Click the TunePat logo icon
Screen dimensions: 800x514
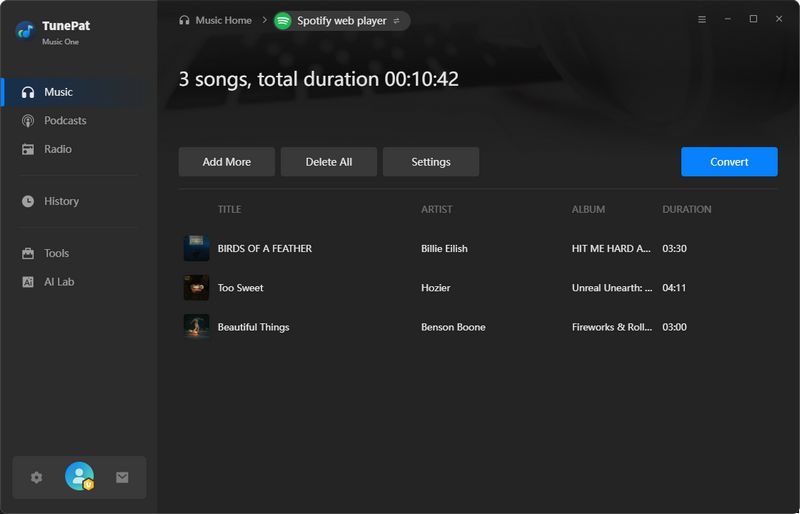click(x=24, y=31)
